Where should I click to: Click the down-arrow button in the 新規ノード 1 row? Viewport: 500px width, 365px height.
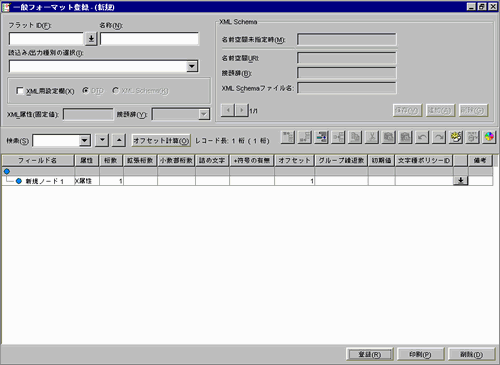pos(461,180)
